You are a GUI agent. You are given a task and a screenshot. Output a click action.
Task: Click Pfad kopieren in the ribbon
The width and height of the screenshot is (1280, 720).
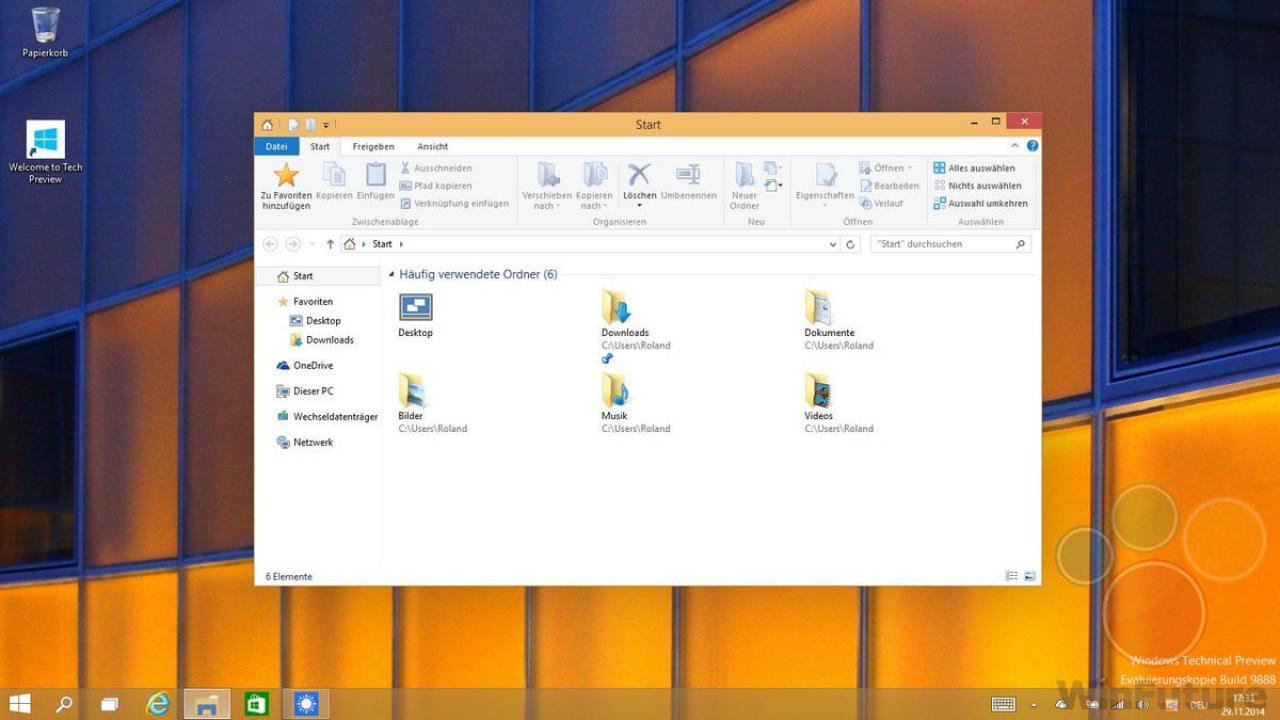(436, 186)
